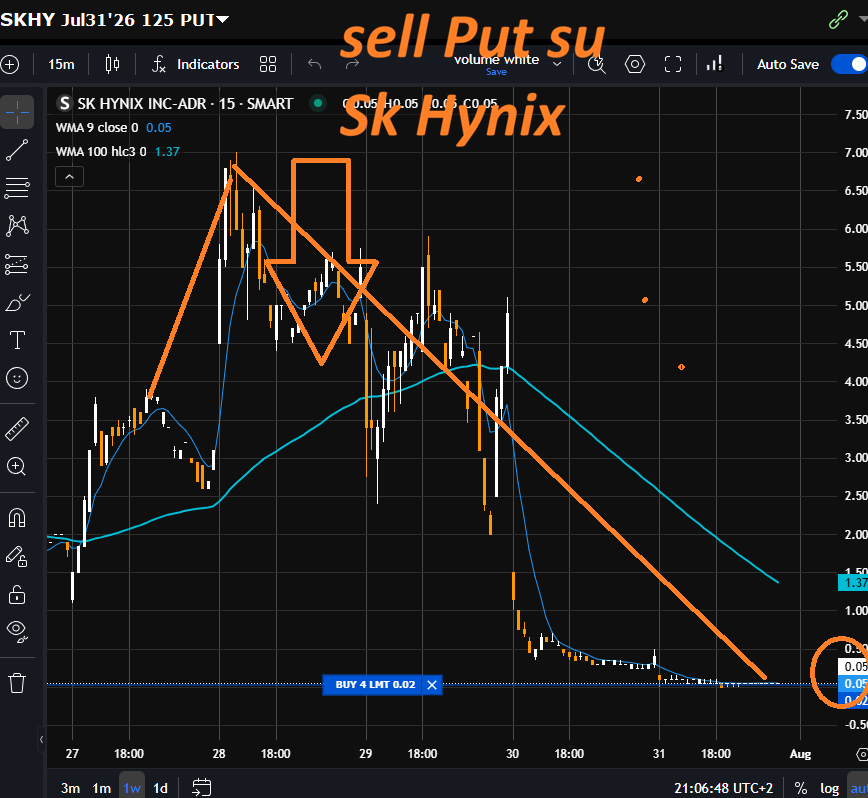Redo the last chart action
This screenshot has height=798, width=868.
352,65
